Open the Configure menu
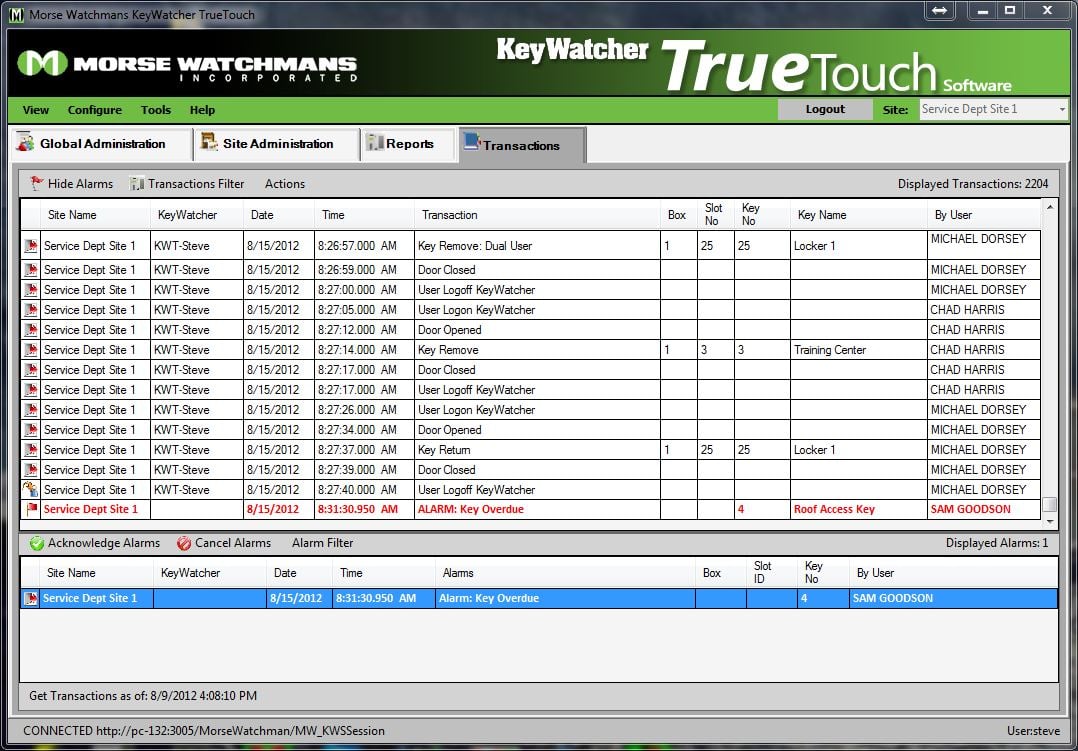1078x751 pixels. (x=95, y=110)
